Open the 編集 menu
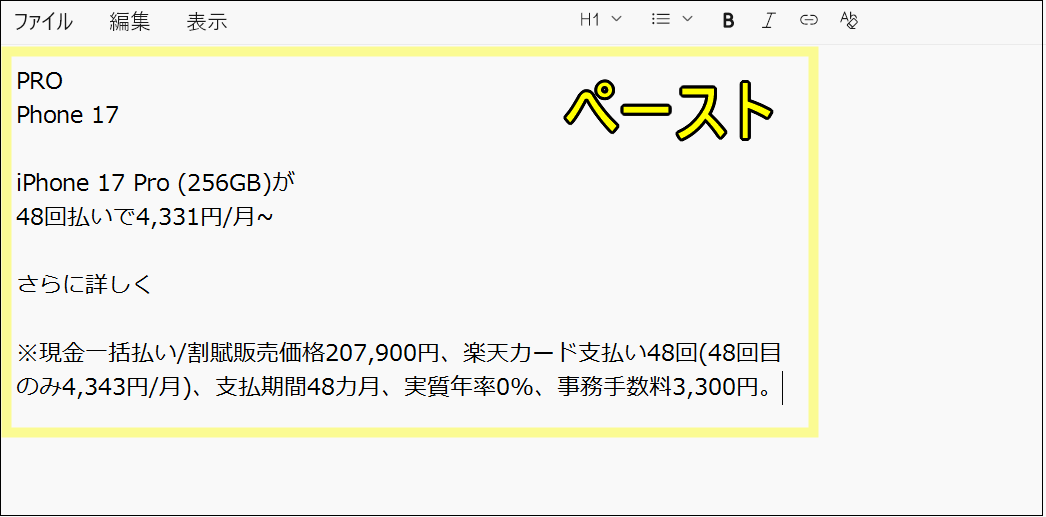This screenshot has height=517, width=1046. [x=130, y=22]
